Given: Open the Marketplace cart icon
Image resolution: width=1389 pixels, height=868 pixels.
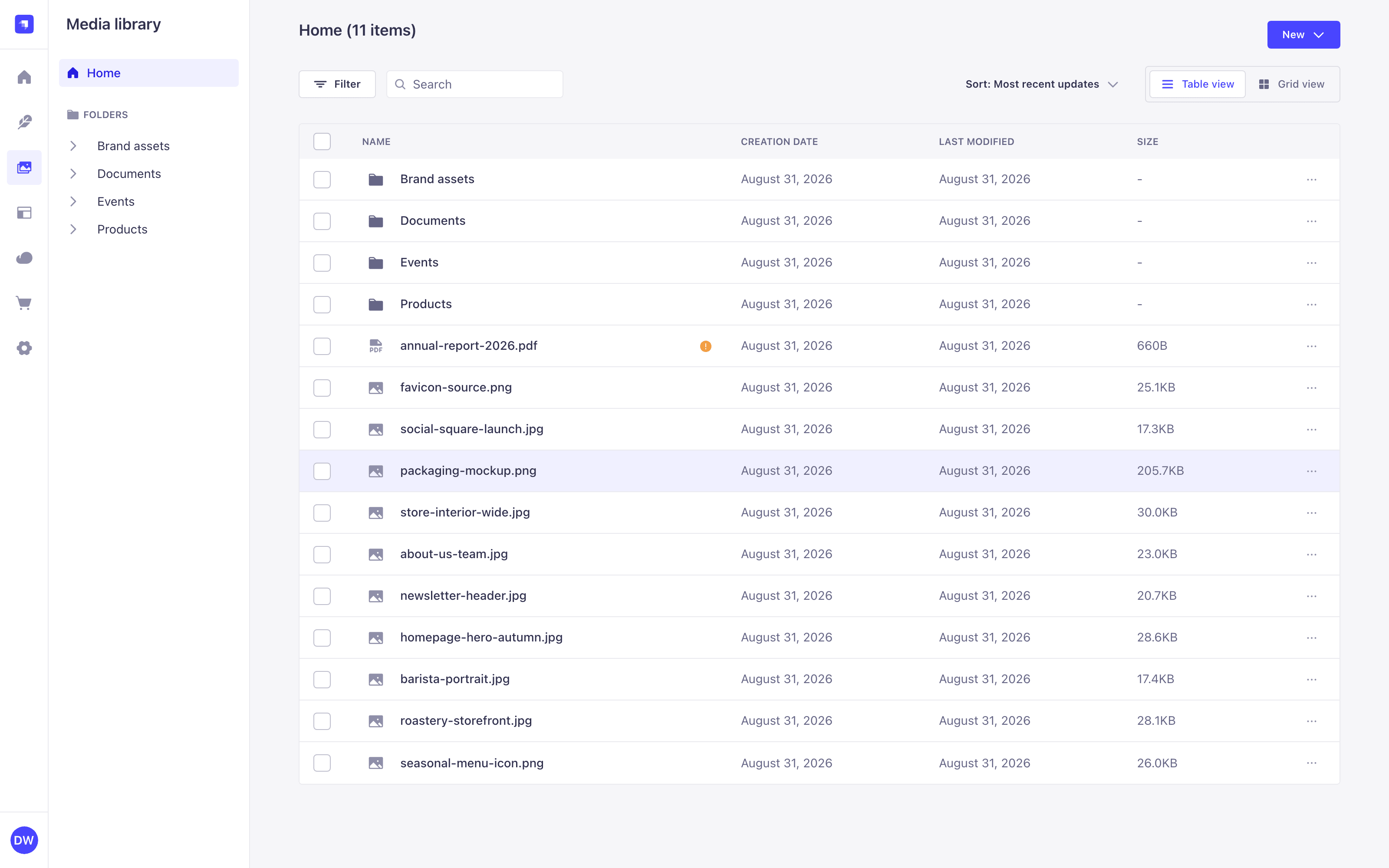Looking at the screenshot, I should (24, 302).
